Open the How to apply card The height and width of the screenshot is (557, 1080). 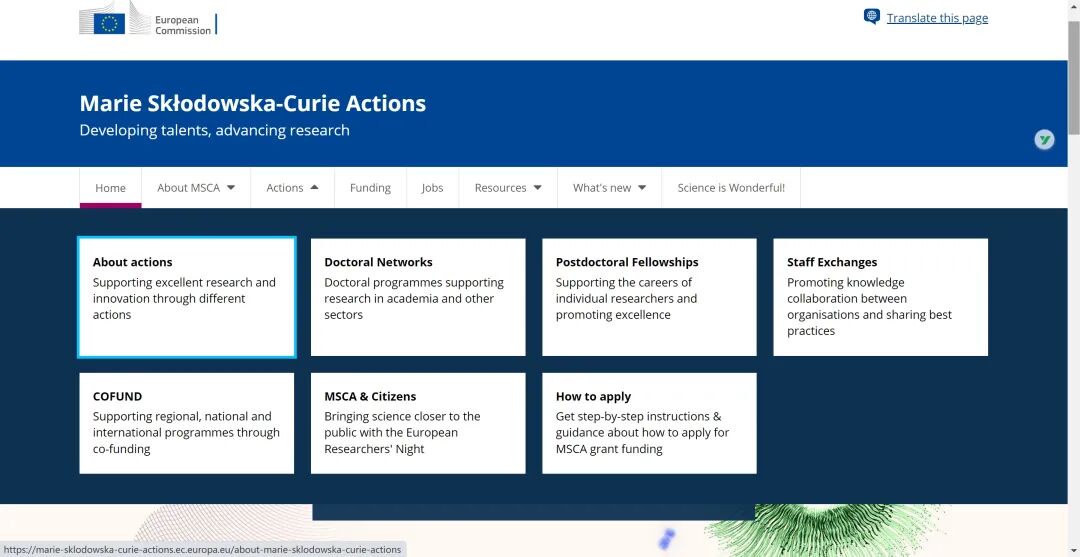click(x=650, y=423)
